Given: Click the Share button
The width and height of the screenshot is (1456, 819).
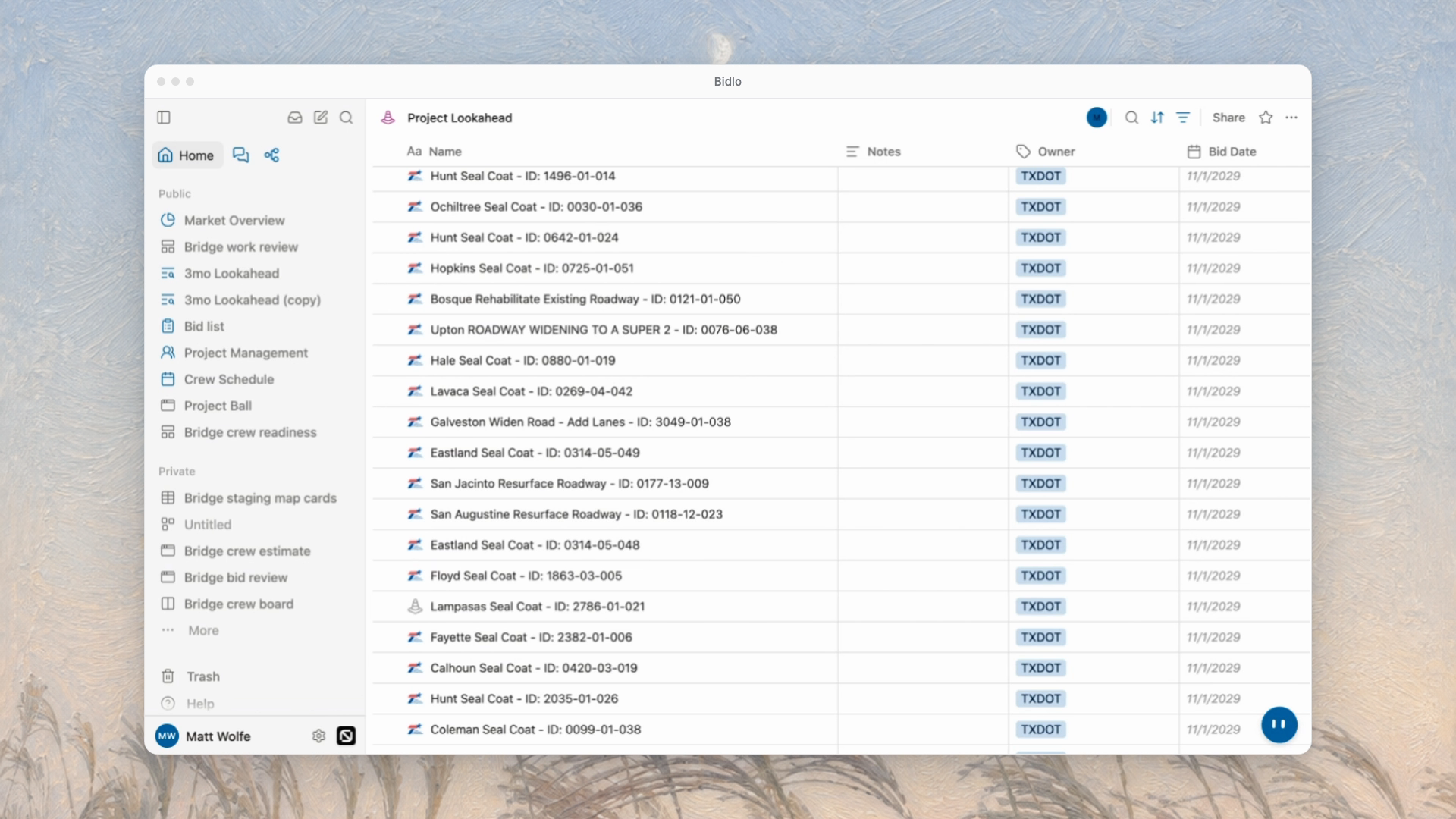Looking at the screenshot, I should (1228, 118).
